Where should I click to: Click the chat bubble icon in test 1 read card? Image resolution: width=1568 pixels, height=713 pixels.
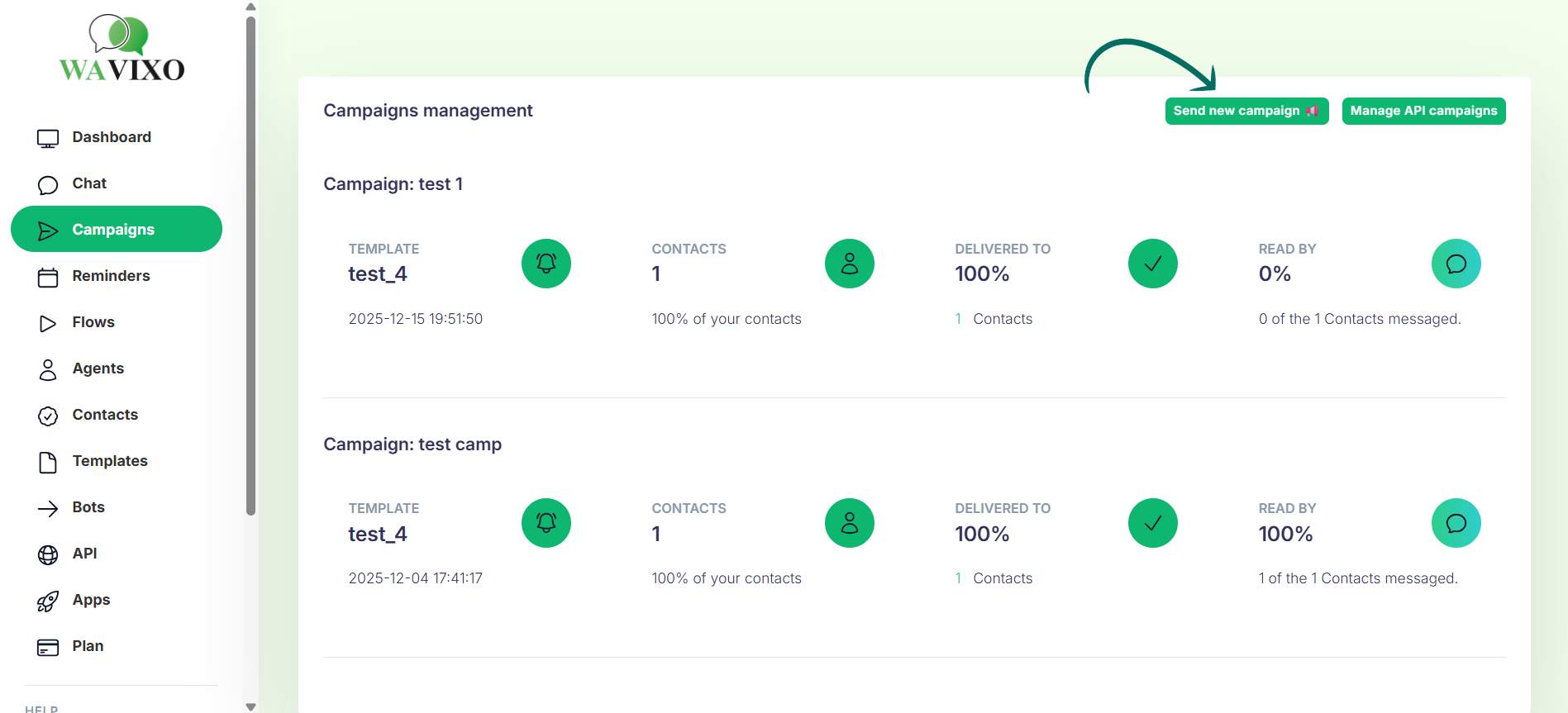pyautogui.click(x=1456, y=264)
